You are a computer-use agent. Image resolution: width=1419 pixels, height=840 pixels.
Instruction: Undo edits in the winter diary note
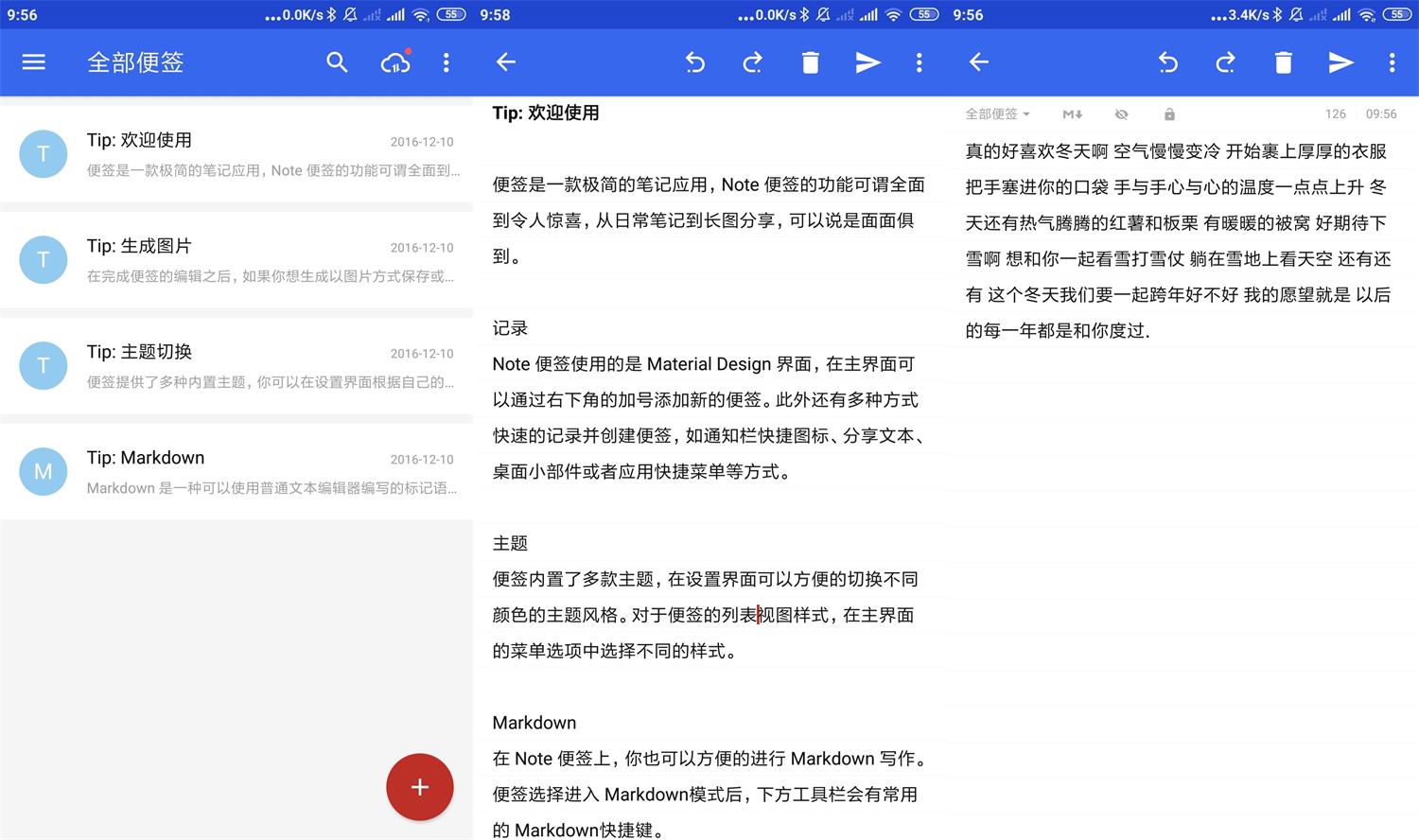(1168, 62)
